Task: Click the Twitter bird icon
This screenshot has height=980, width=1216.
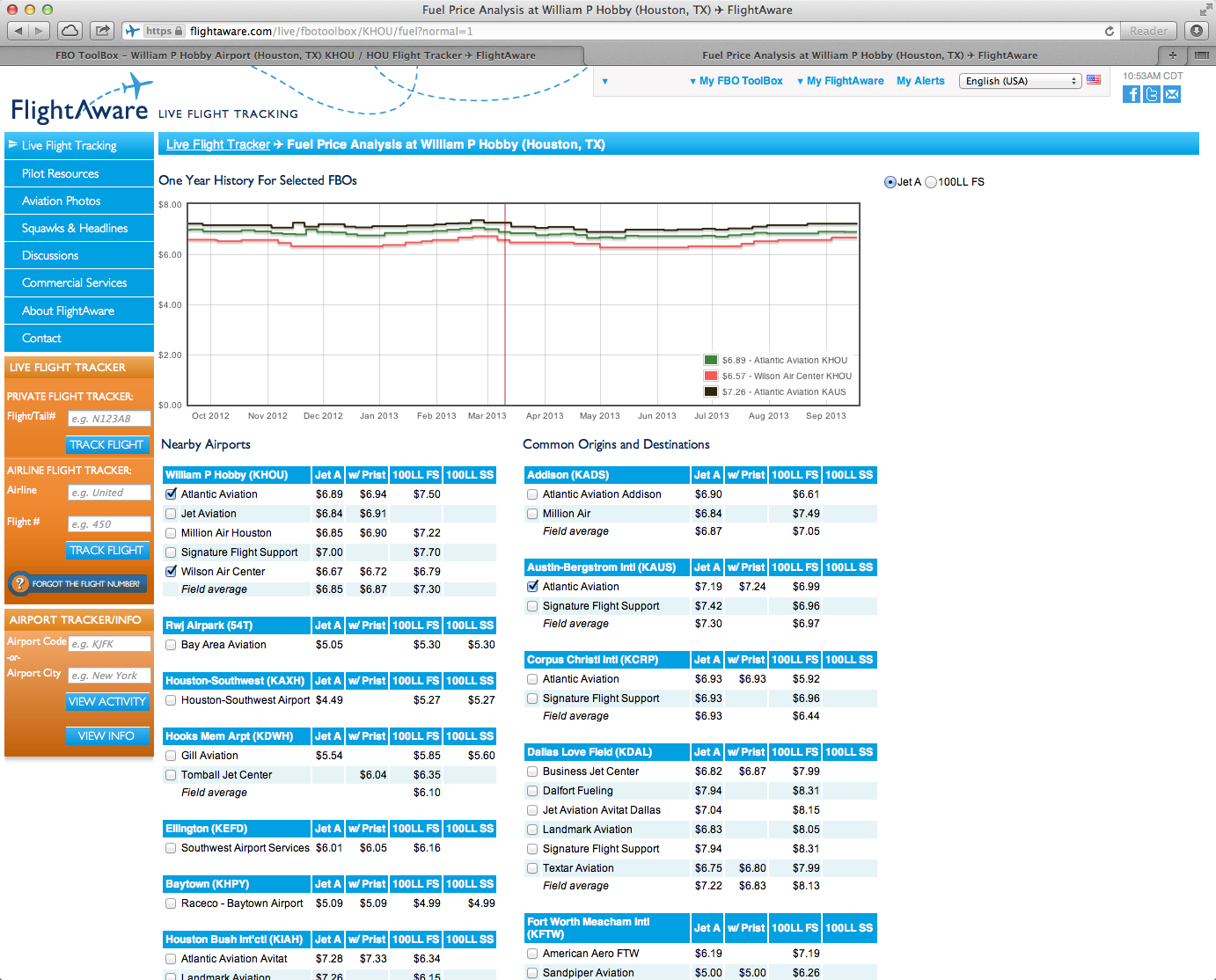Action: click(x=1151, y=94)
